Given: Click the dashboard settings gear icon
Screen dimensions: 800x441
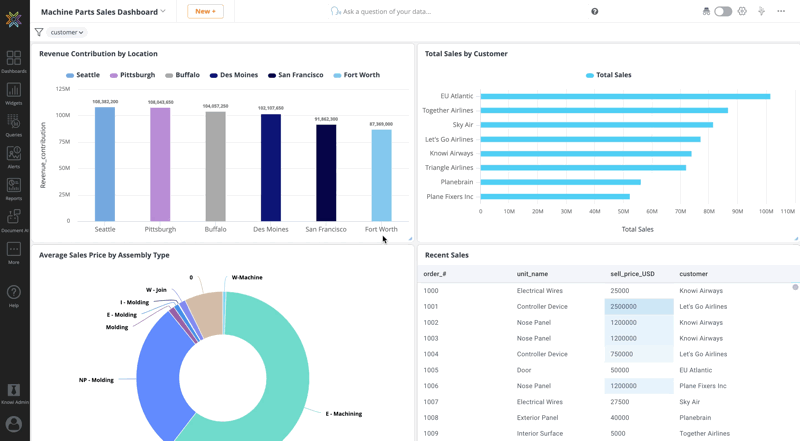Looking at the screenshot, I should click(x=742, y=12).
